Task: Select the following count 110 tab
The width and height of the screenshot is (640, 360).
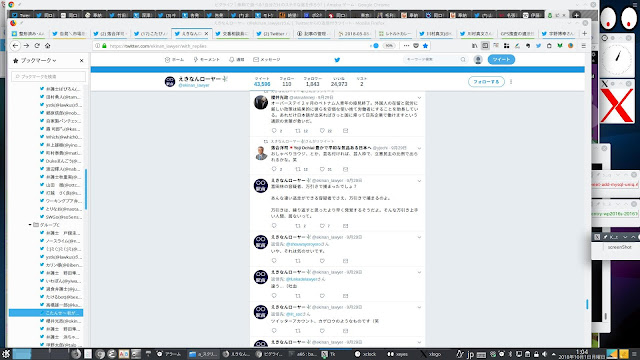Action: [x=287, y=82]
